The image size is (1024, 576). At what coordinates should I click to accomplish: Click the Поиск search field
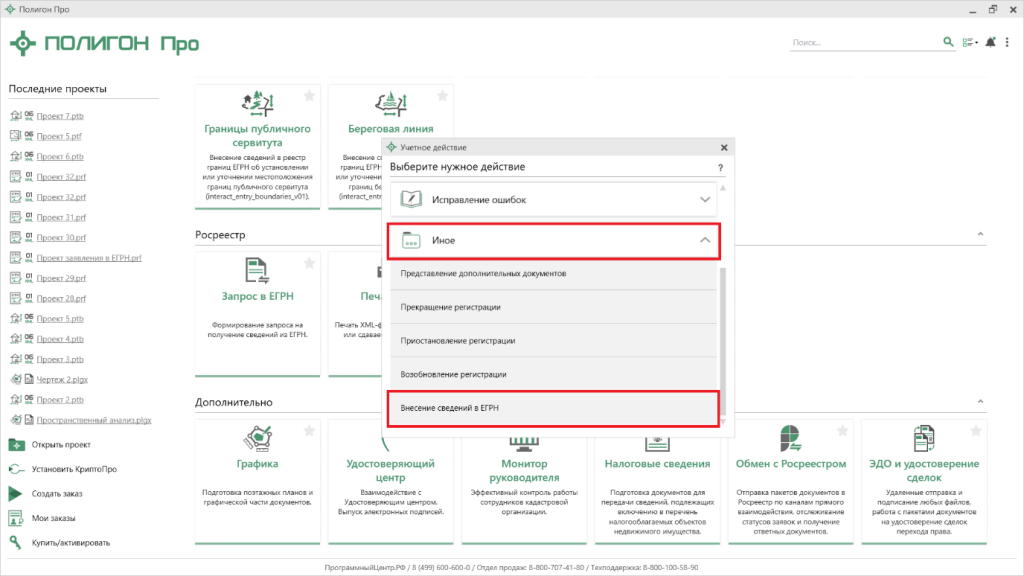865,42
